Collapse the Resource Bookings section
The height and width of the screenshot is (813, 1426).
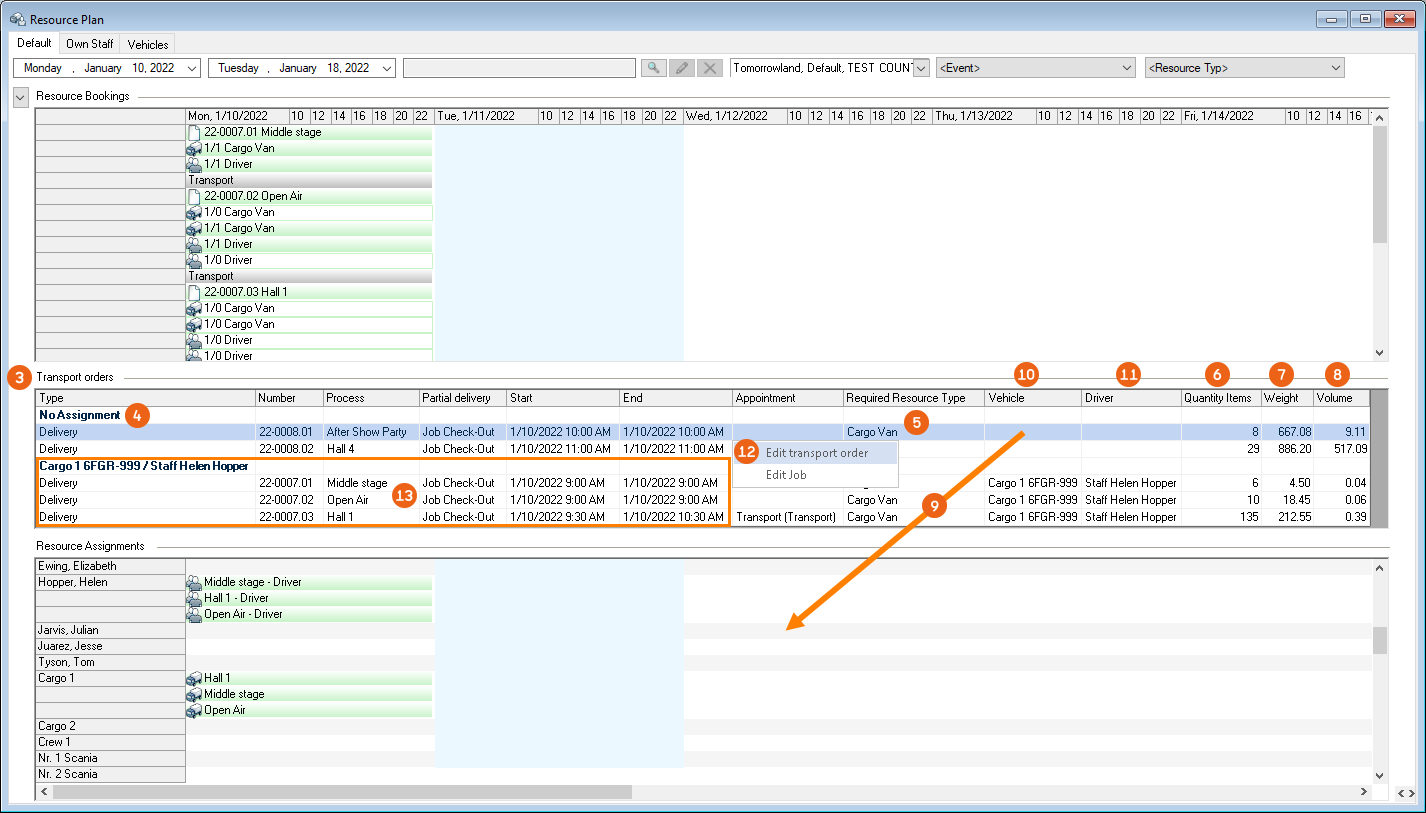coord(21,97)
